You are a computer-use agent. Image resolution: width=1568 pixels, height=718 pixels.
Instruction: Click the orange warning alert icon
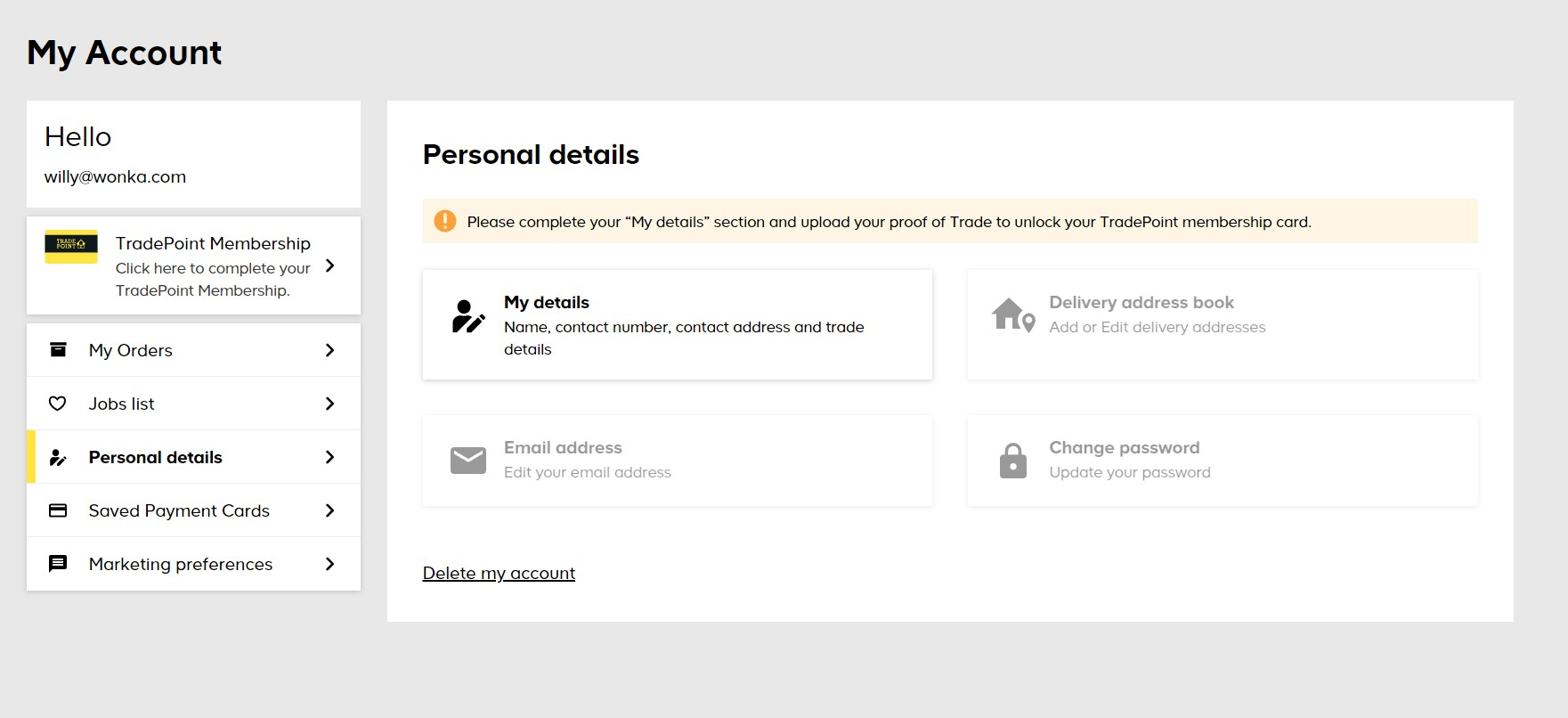click(x=445, y=221)
